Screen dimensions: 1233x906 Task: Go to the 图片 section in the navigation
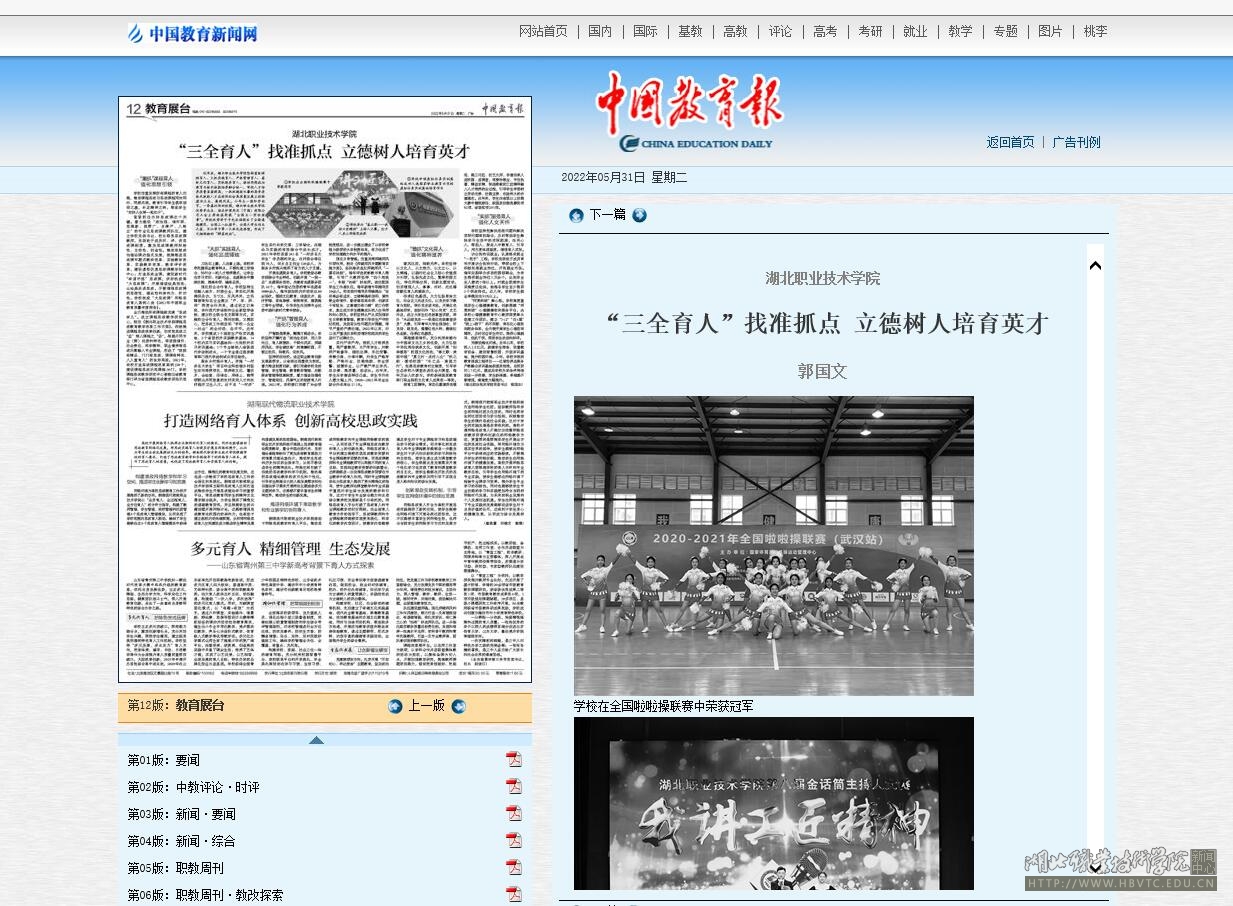click(x=1050, y=32)
